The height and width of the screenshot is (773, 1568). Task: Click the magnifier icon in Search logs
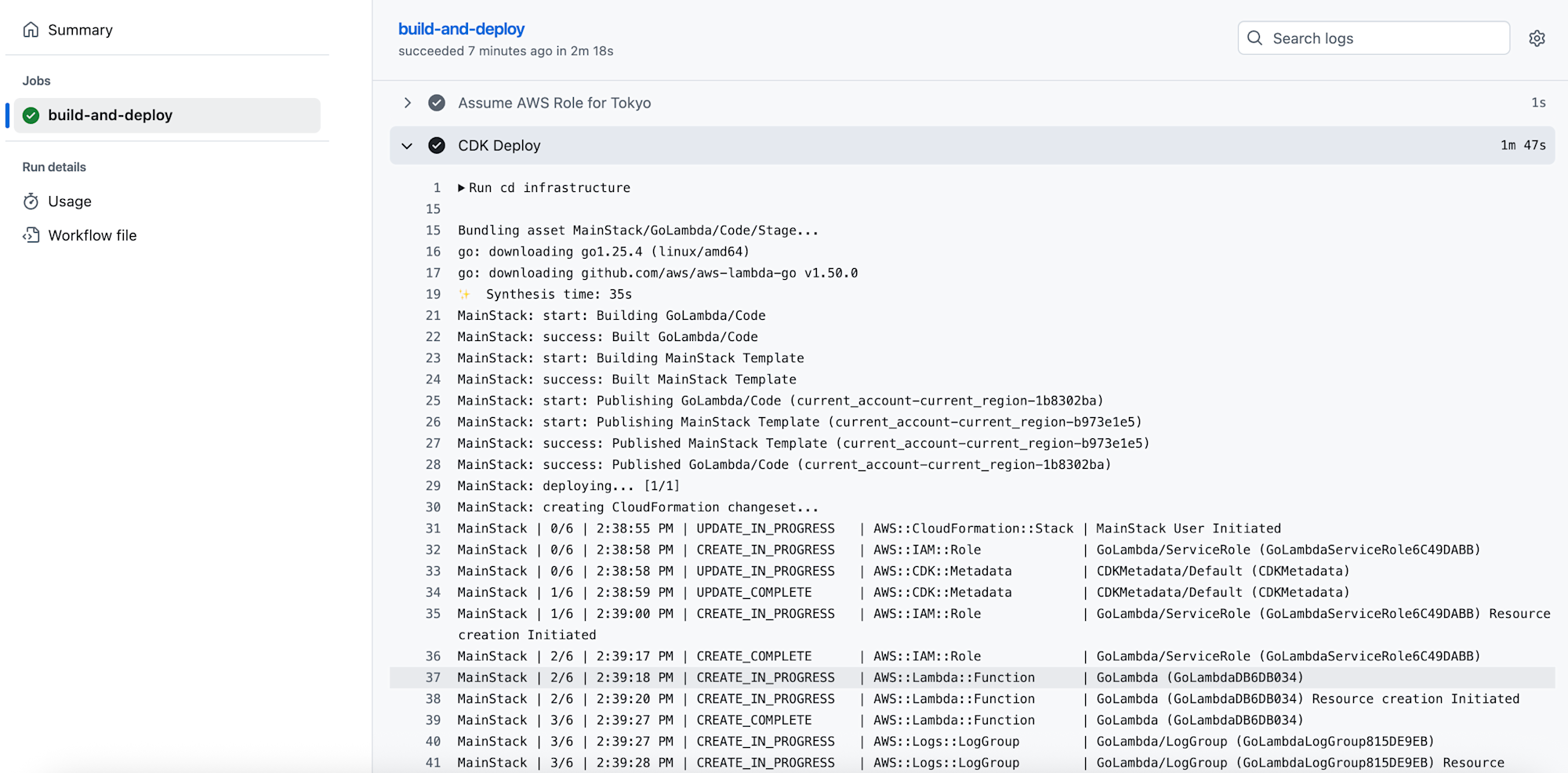pos(1254,38)
